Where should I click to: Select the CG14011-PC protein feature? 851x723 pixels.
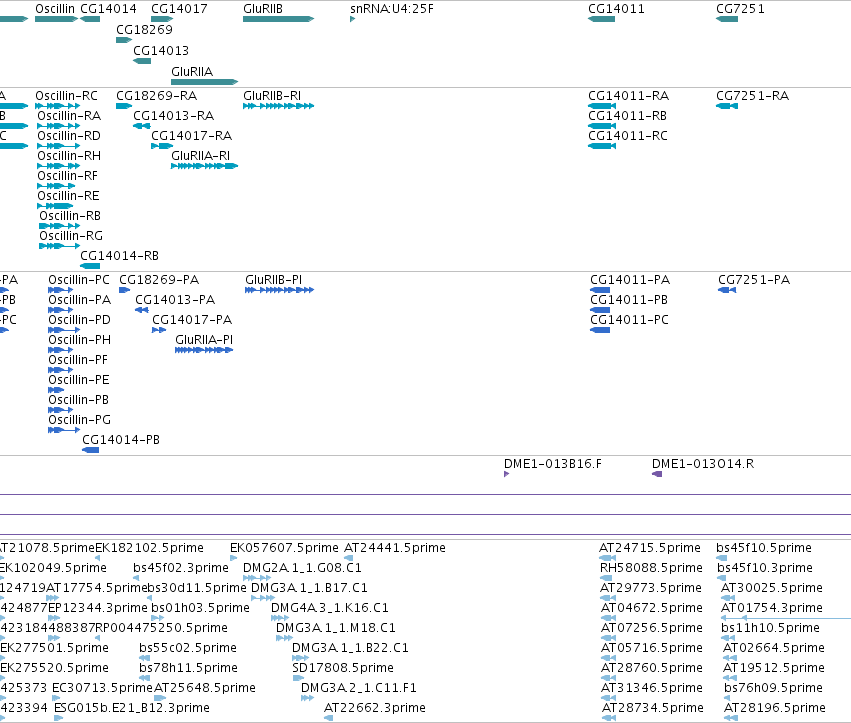pos(600,330)
